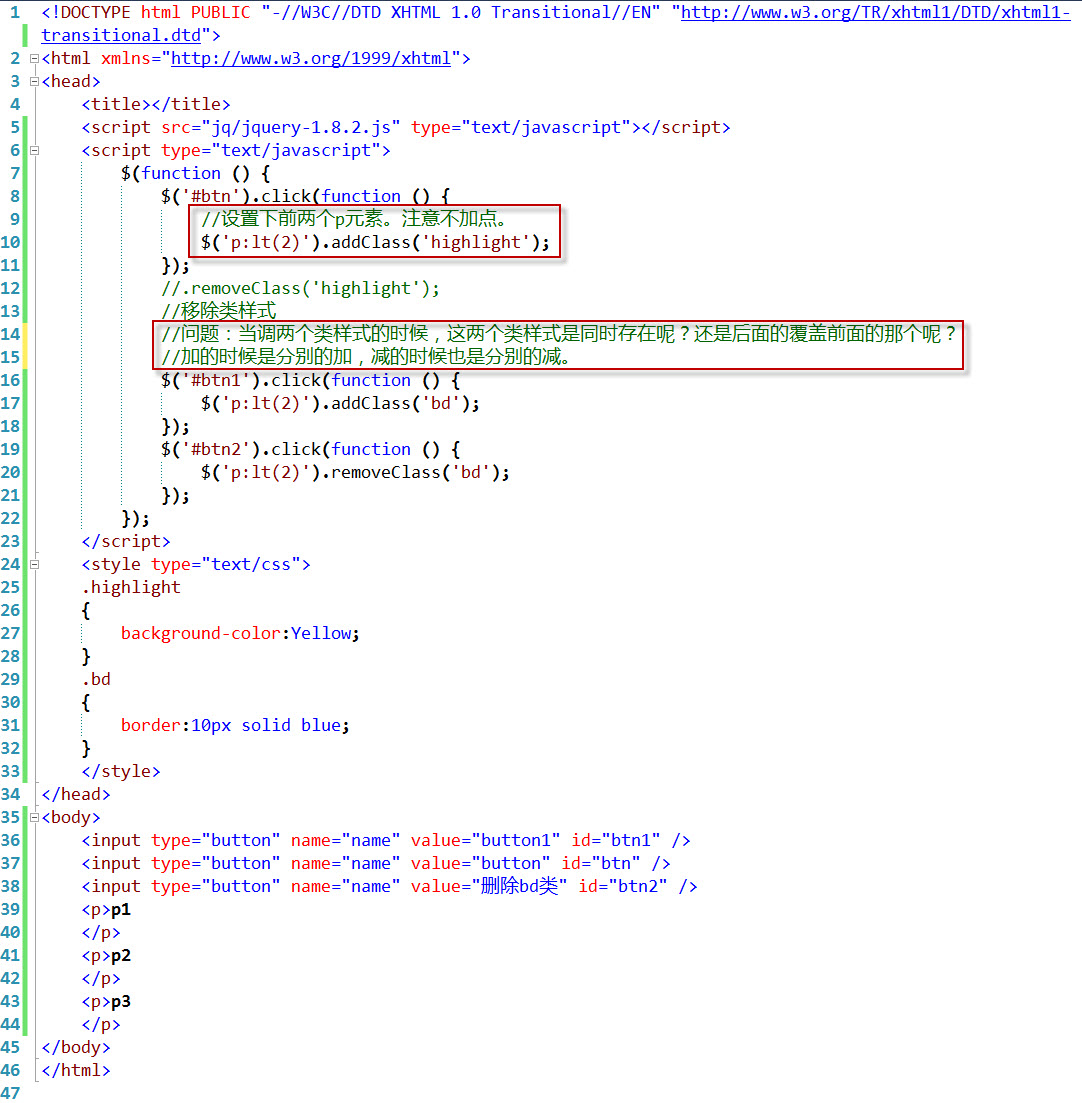This screenshot has width=1082, height=1103.
Task: Click line number 14 in the gutter
Action: 11,334
